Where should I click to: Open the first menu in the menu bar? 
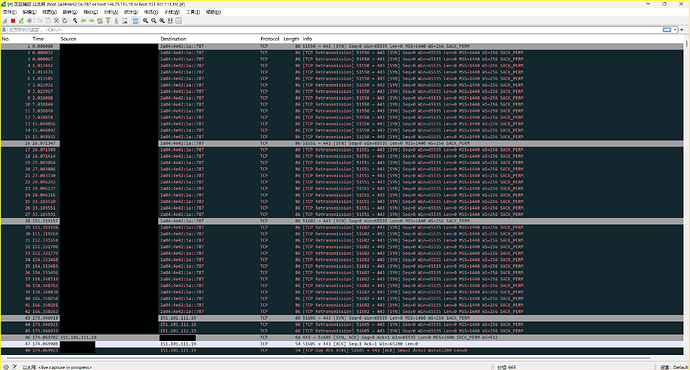10,12
